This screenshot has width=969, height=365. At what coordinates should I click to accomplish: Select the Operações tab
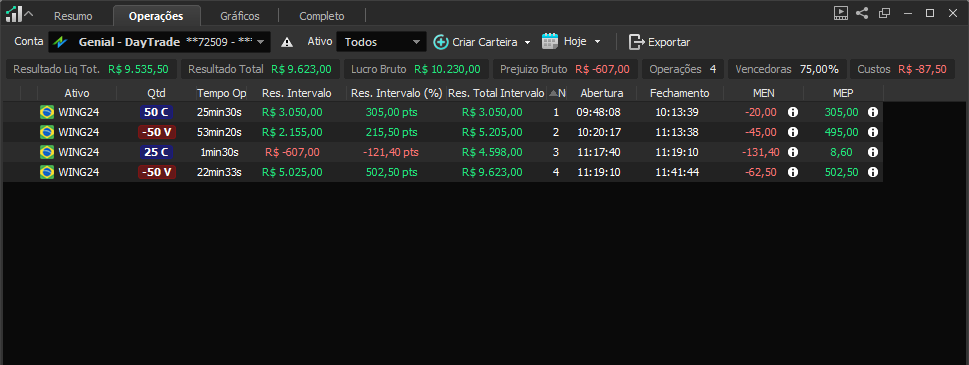point(156,16)
